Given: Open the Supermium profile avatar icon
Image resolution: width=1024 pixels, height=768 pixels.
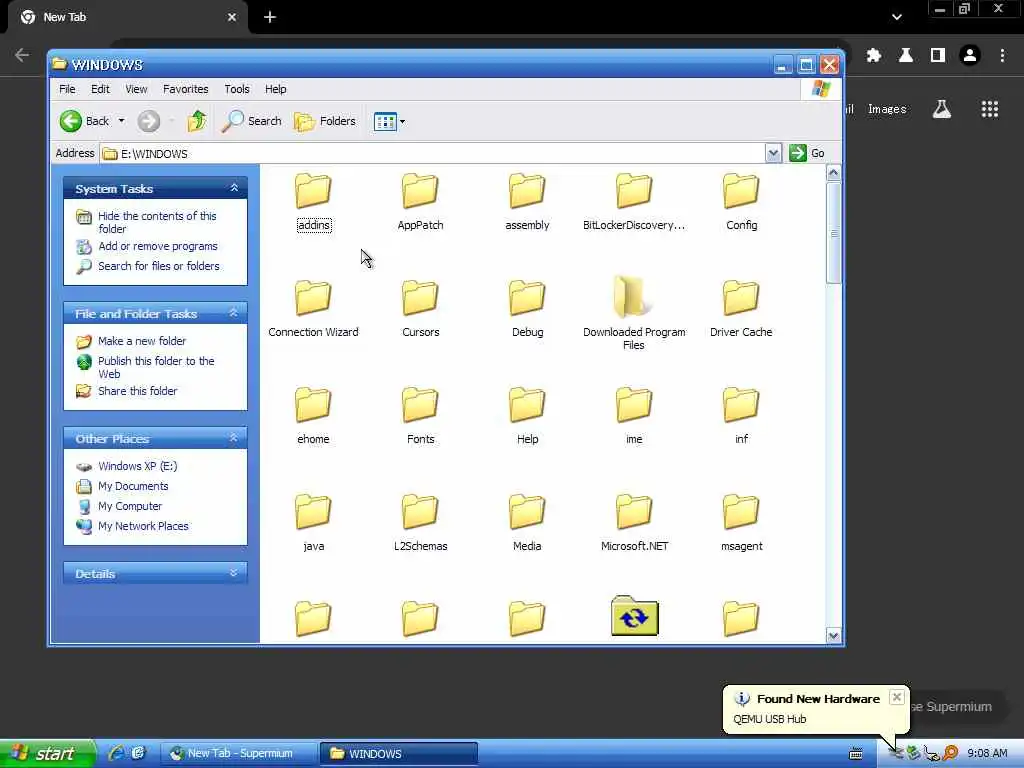Looking at the screenshot, I should [970, 56].
